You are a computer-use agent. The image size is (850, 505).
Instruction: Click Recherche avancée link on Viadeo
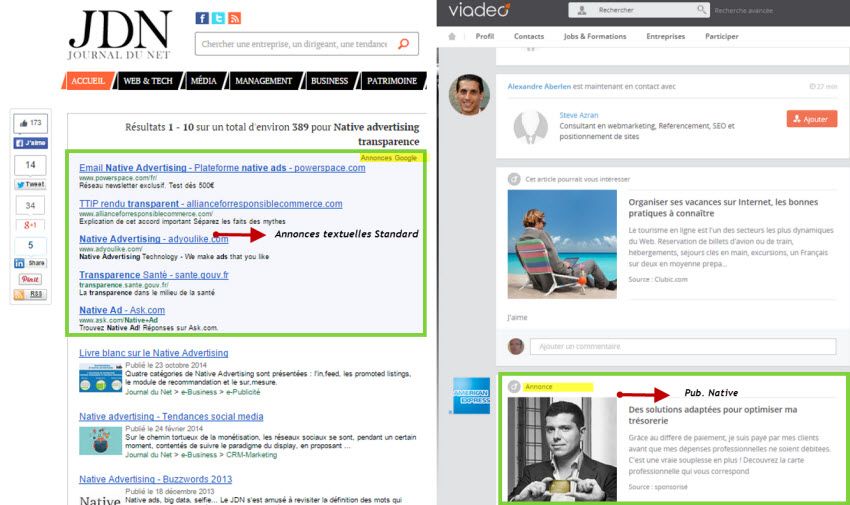point(743,10)
